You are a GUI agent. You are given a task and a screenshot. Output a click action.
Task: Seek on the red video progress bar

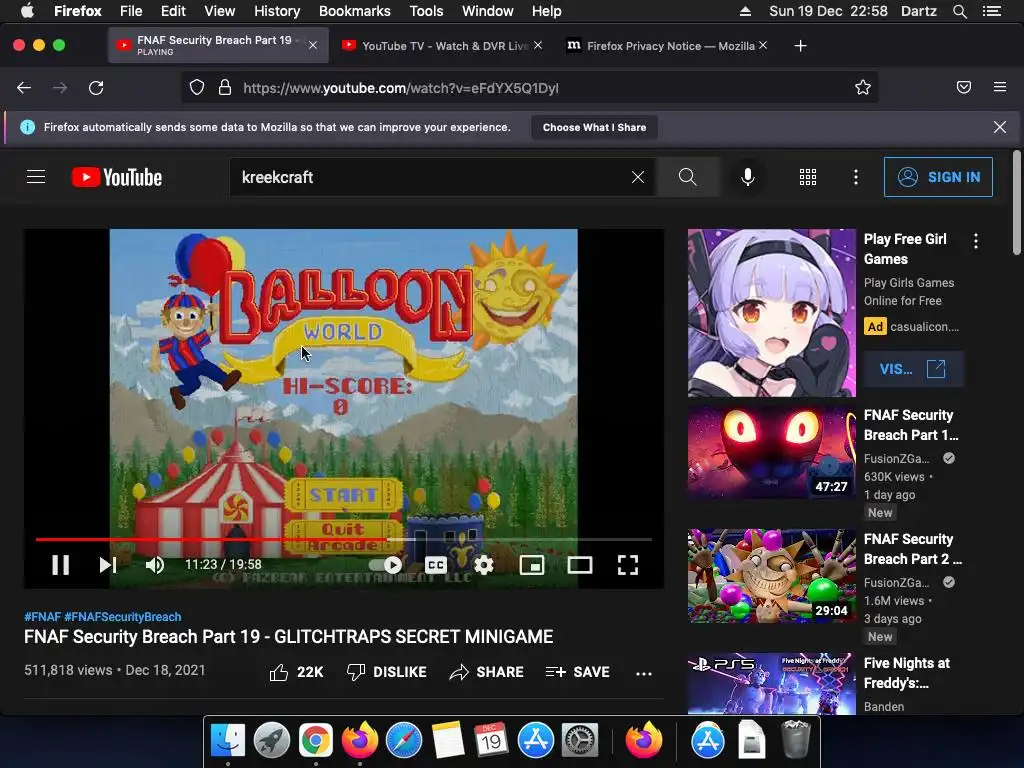[x=344, y=539]
